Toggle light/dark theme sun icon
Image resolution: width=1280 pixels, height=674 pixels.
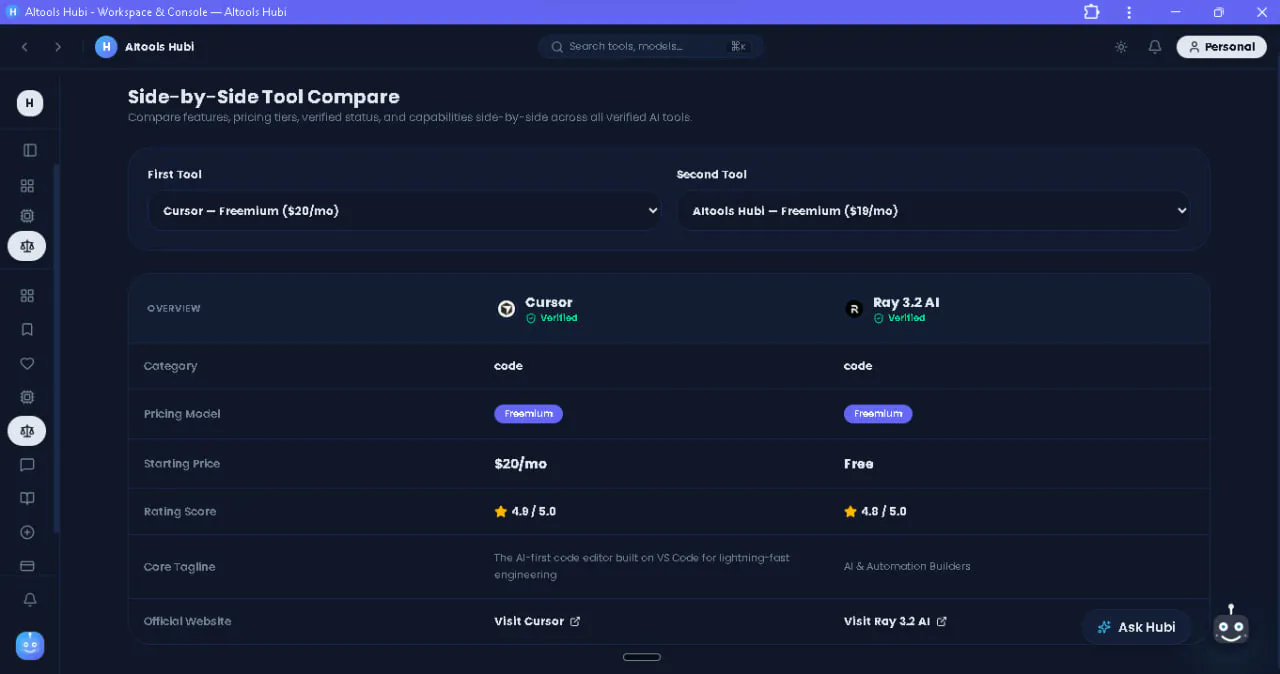tap(1121, 47)
